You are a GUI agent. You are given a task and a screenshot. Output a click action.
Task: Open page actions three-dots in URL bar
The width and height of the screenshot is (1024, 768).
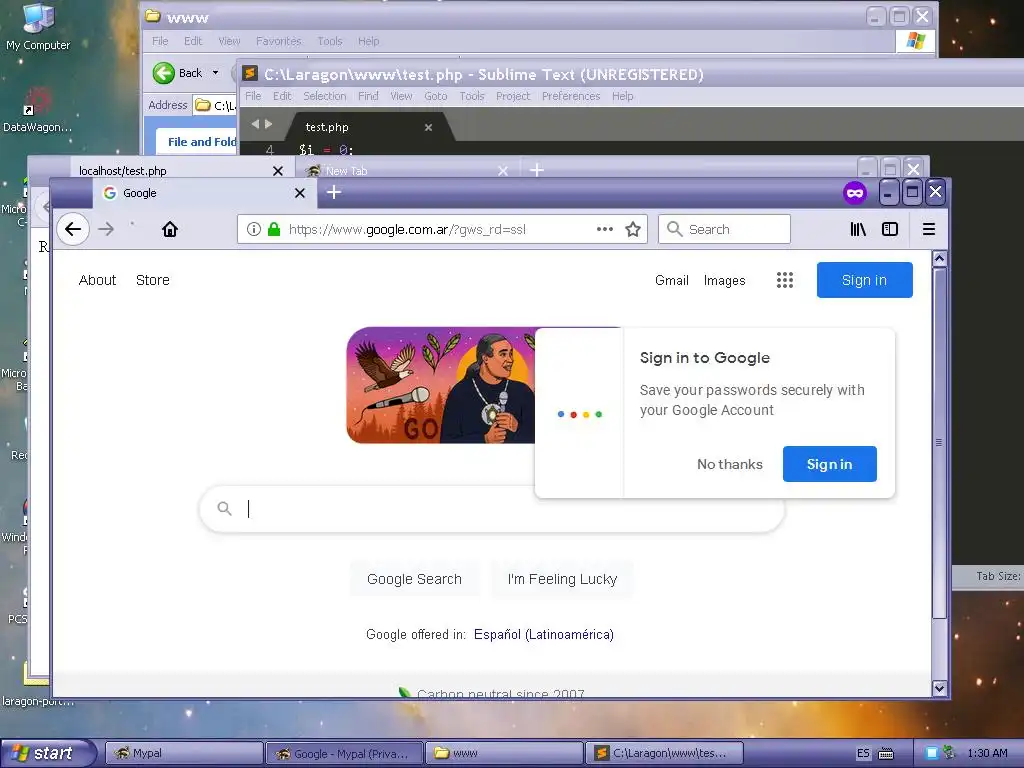coord(605,229)
